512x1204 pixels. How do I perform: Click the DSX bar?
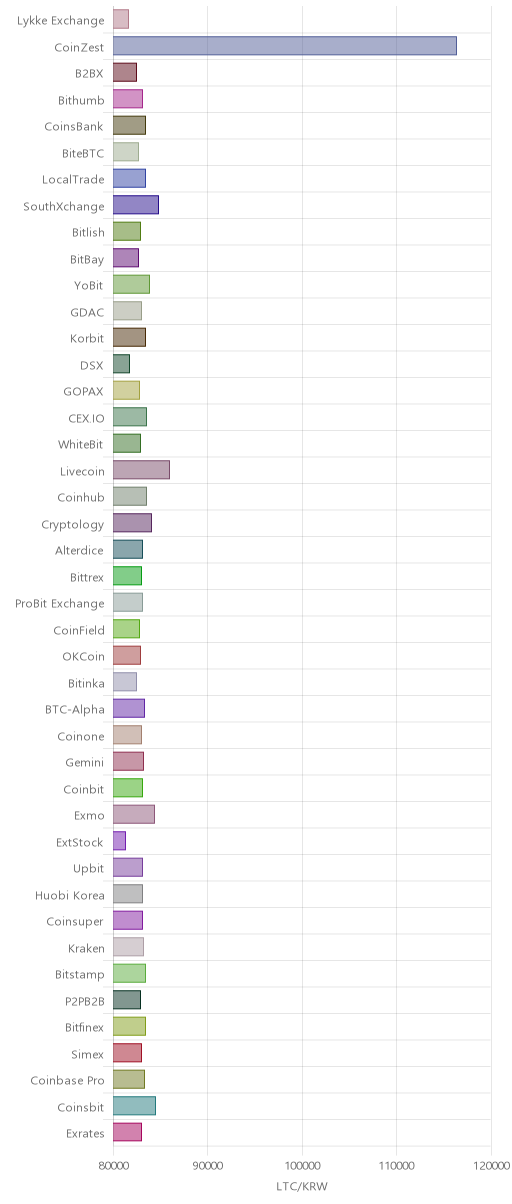(x=121, y=364)
